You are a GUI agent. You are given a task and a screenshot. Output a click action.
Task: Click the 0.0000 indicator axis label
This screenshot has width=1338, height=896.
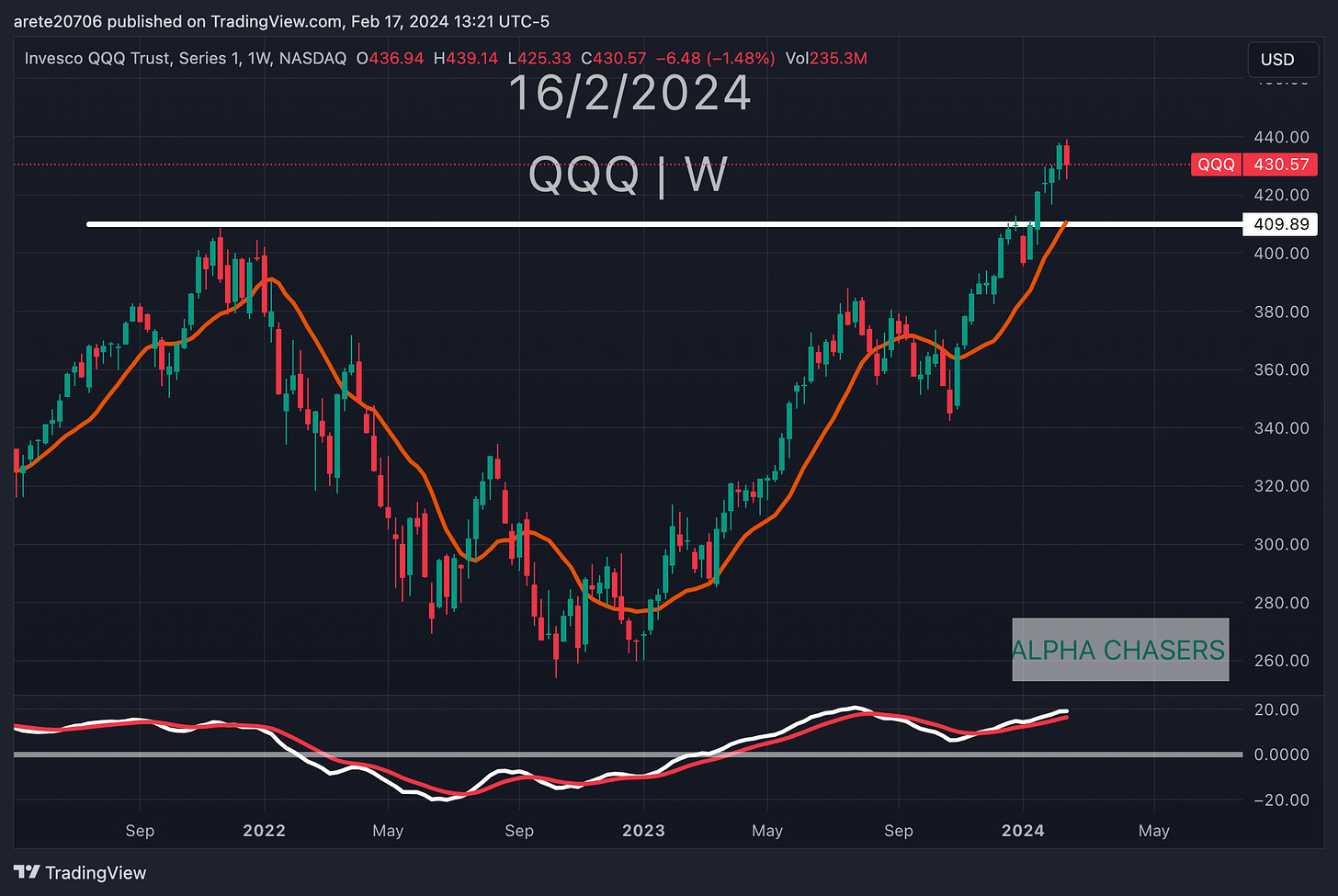(1282, 754)
